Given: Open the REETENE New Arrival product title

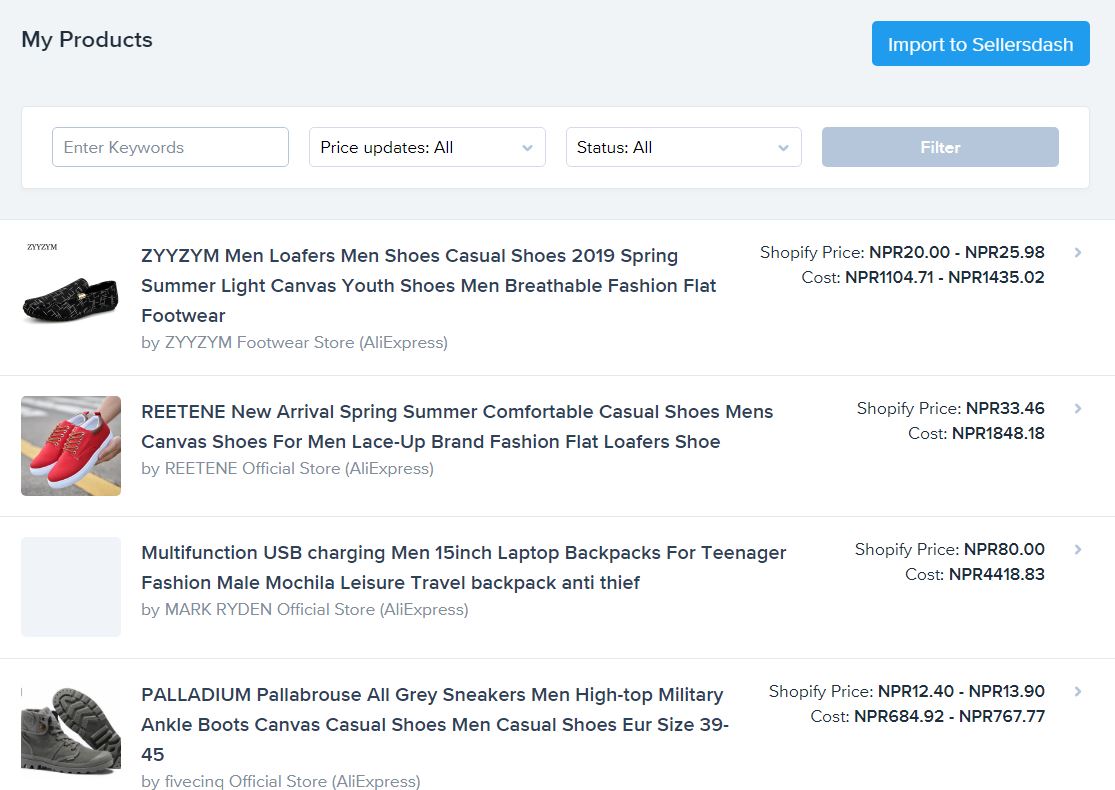Looking at the screenshot, I should click(457, 427).
